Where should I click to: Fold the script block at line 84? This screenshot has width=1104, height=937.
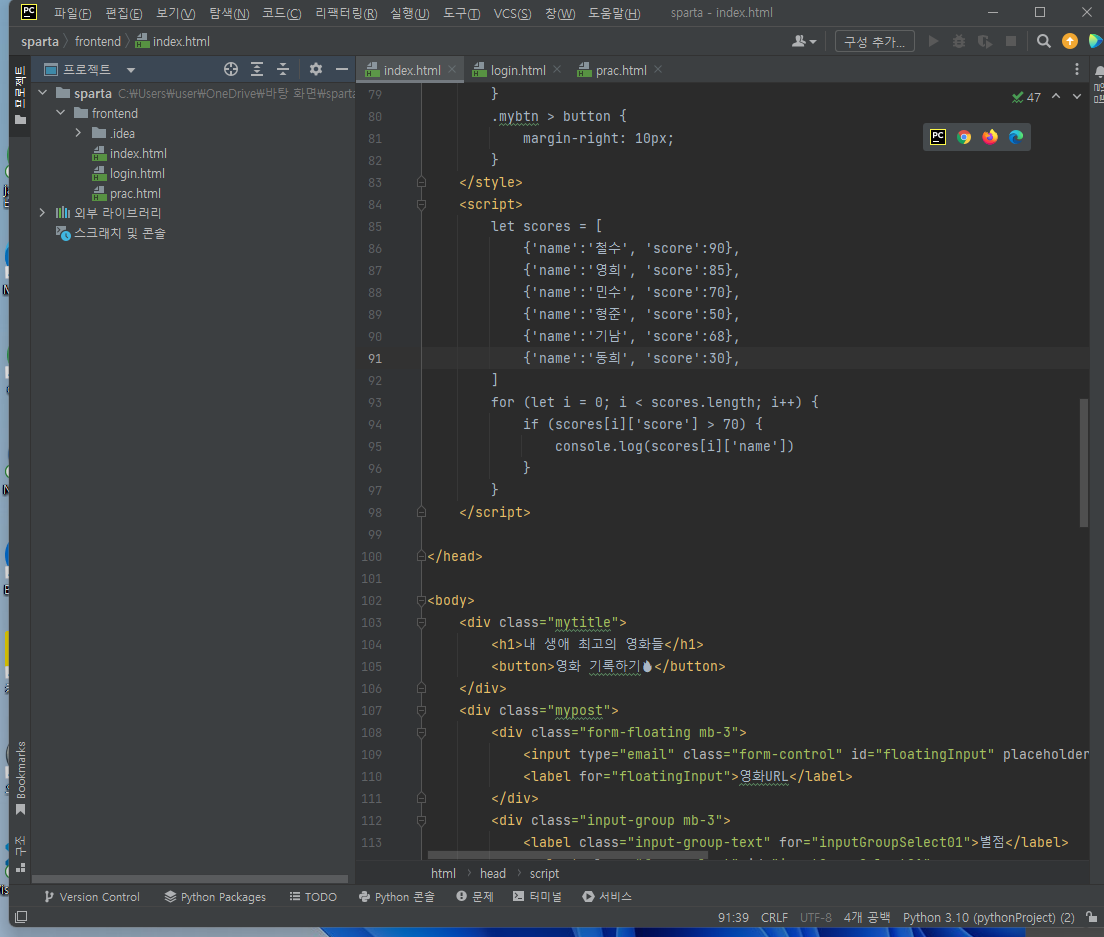pyautogui.click(x=421, y=204)
